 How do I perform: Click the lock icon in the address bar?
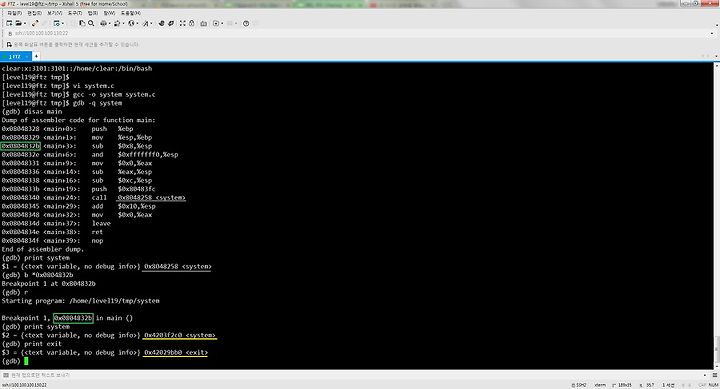click(x=10, y=34)
